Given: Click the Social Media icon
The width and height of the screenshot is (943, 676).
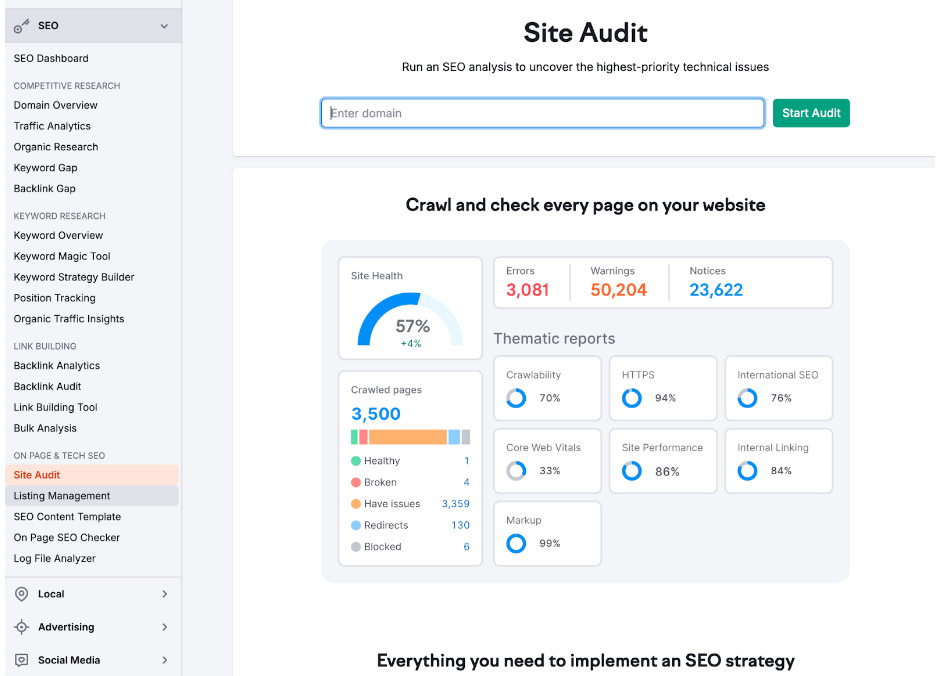Looking at the screenshot, I should click(22, 660).
